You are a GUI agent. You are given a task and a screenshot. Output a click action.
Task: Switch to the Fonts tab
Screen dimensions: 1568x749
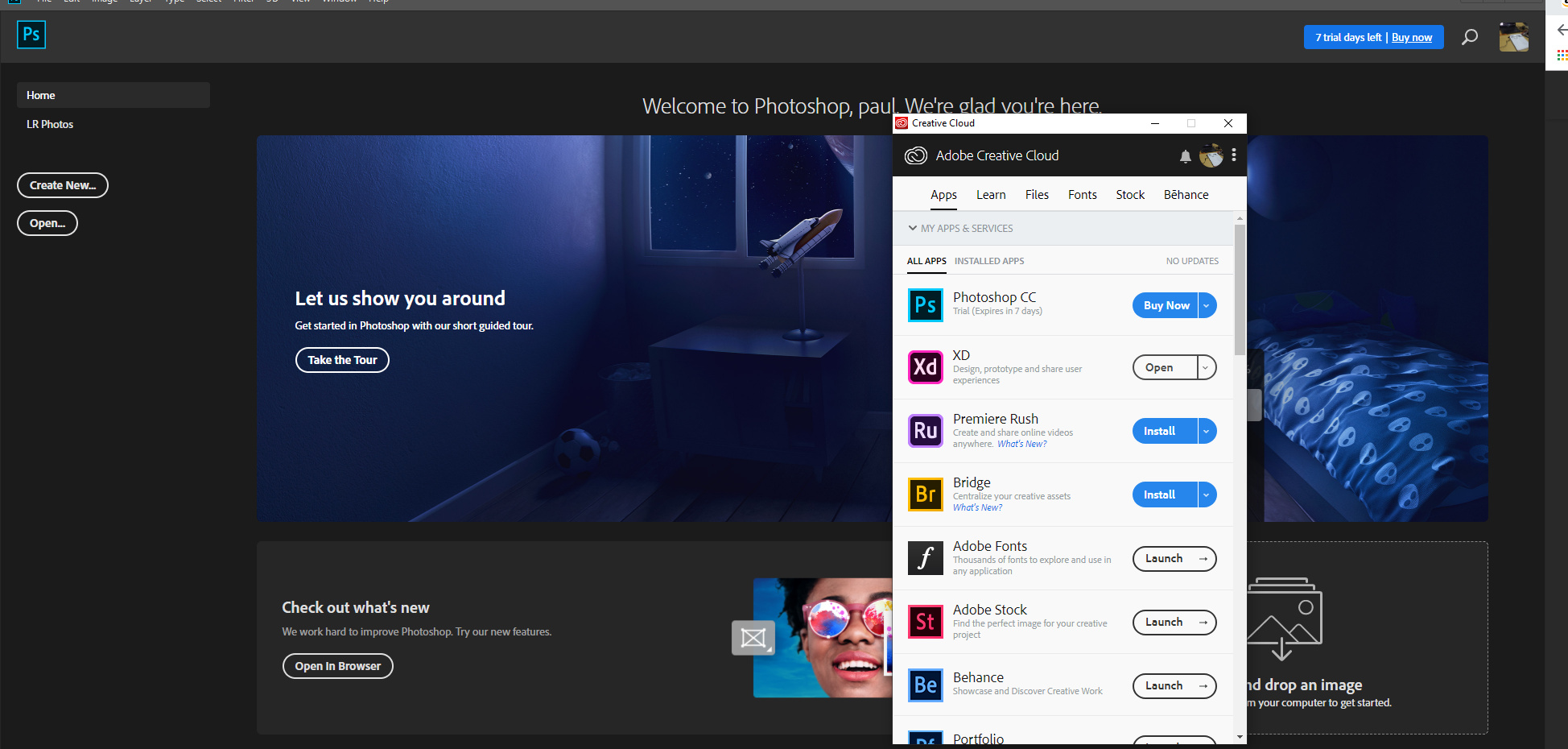(1082, 195)
